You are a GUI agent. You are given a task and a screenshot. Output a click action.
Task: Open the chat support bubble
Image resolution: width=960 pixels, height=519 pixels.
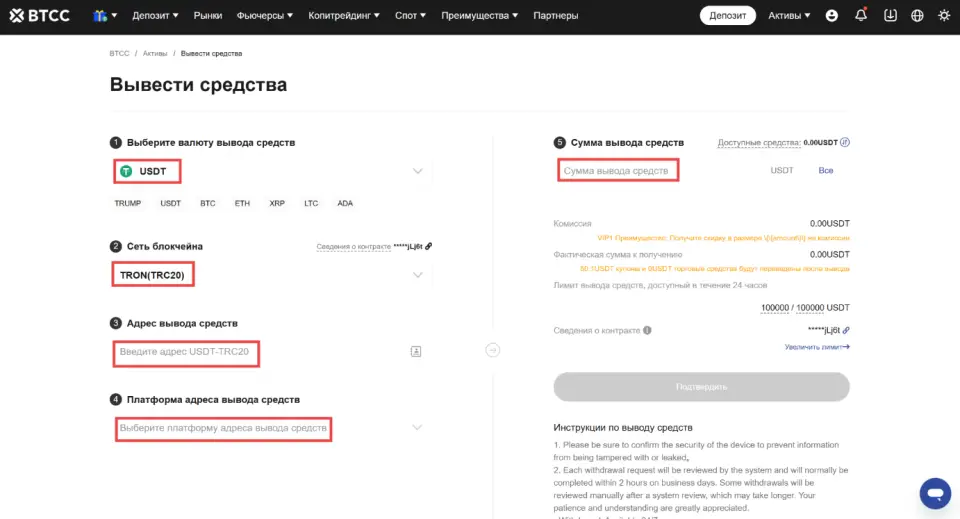coord(935,493)
